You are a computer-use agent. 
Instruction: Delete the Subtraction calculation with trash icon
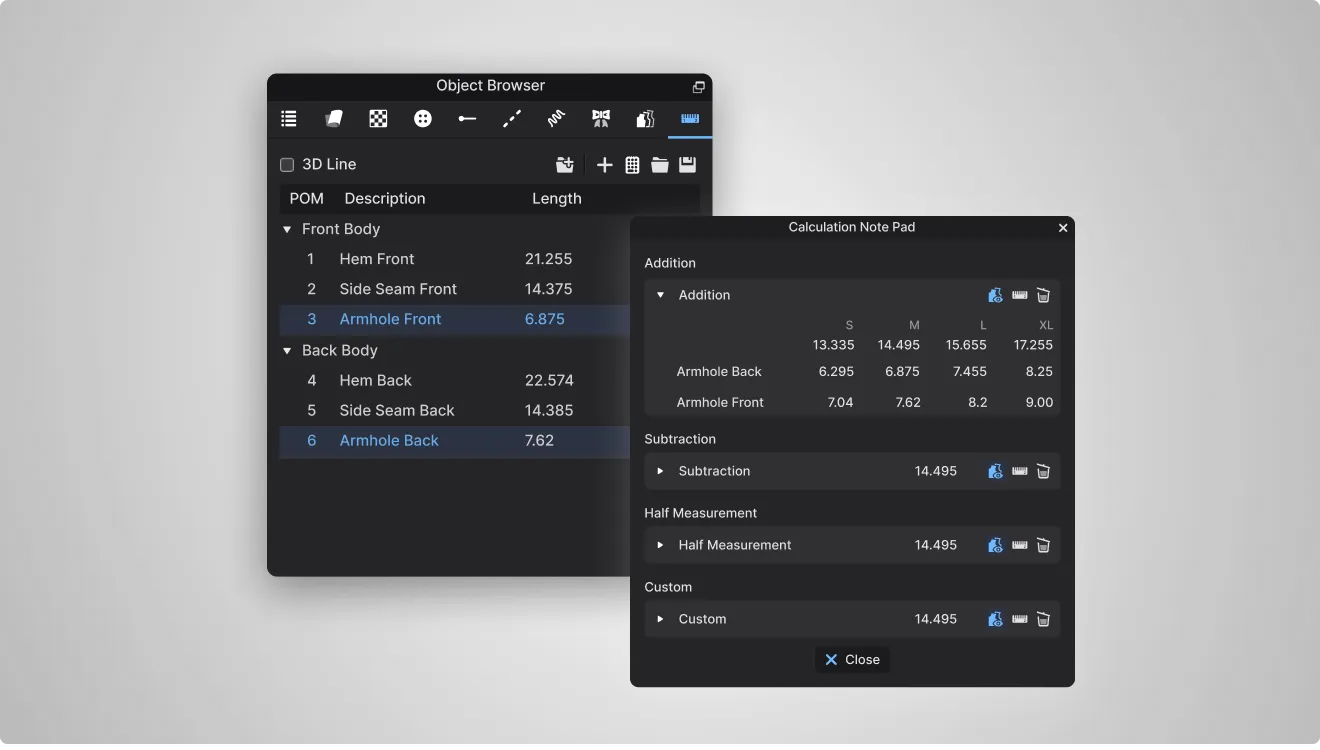coord(1043,471)
